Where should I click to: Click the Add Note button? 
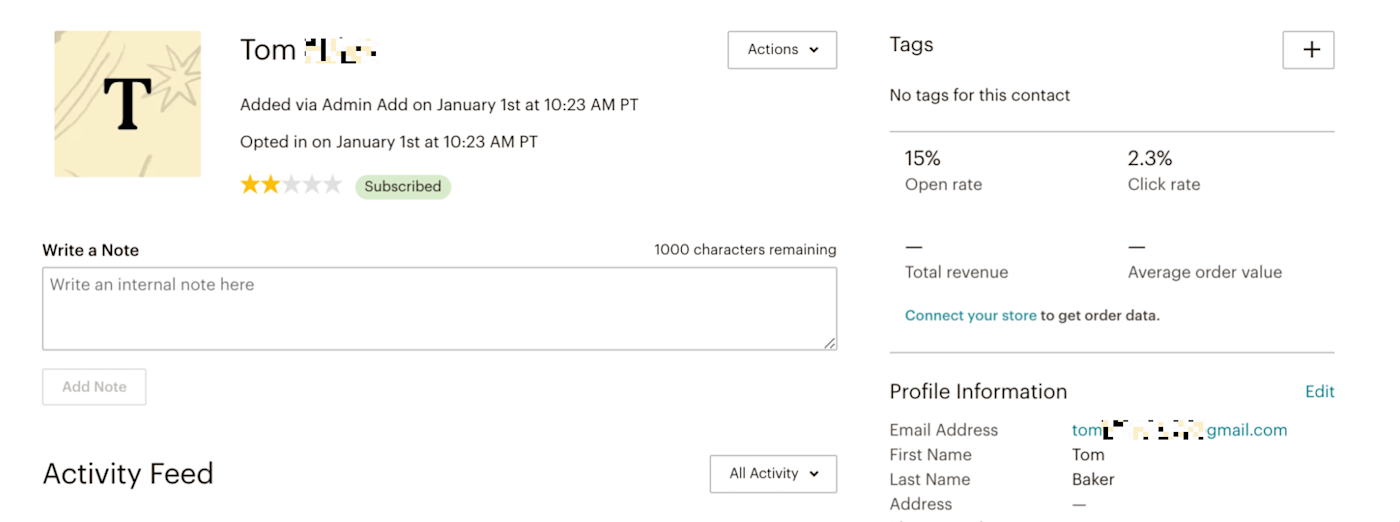click(x=94, y=387)
